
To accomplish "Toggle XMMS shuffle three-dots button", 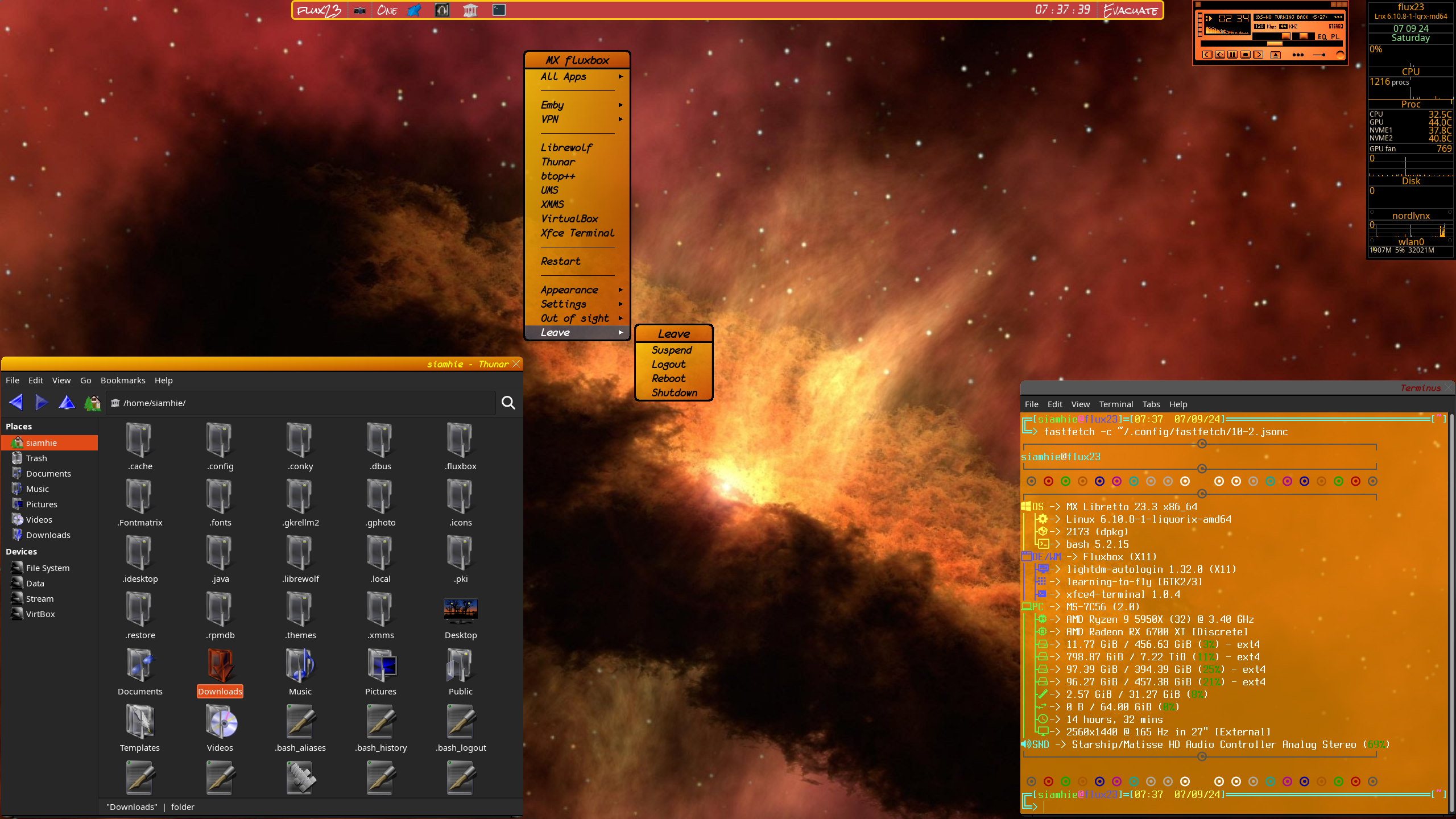I will (x=1298, y=55).
